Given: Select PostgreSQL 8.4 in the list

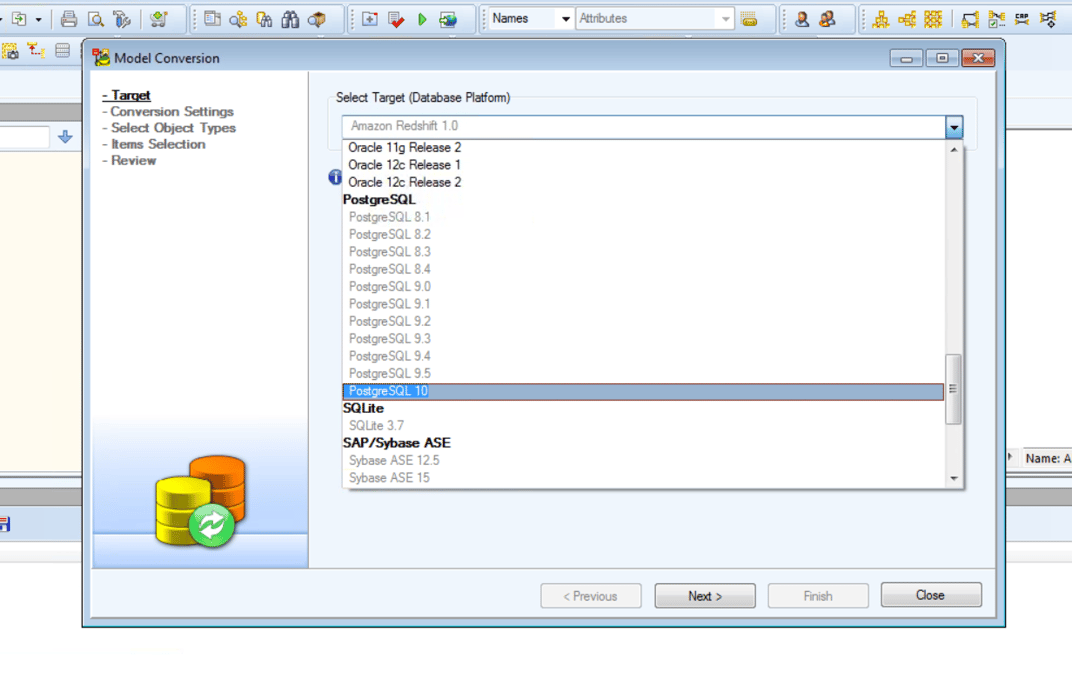Looking at the screenshot, I should pyautogui.click(x=643, y=269).
